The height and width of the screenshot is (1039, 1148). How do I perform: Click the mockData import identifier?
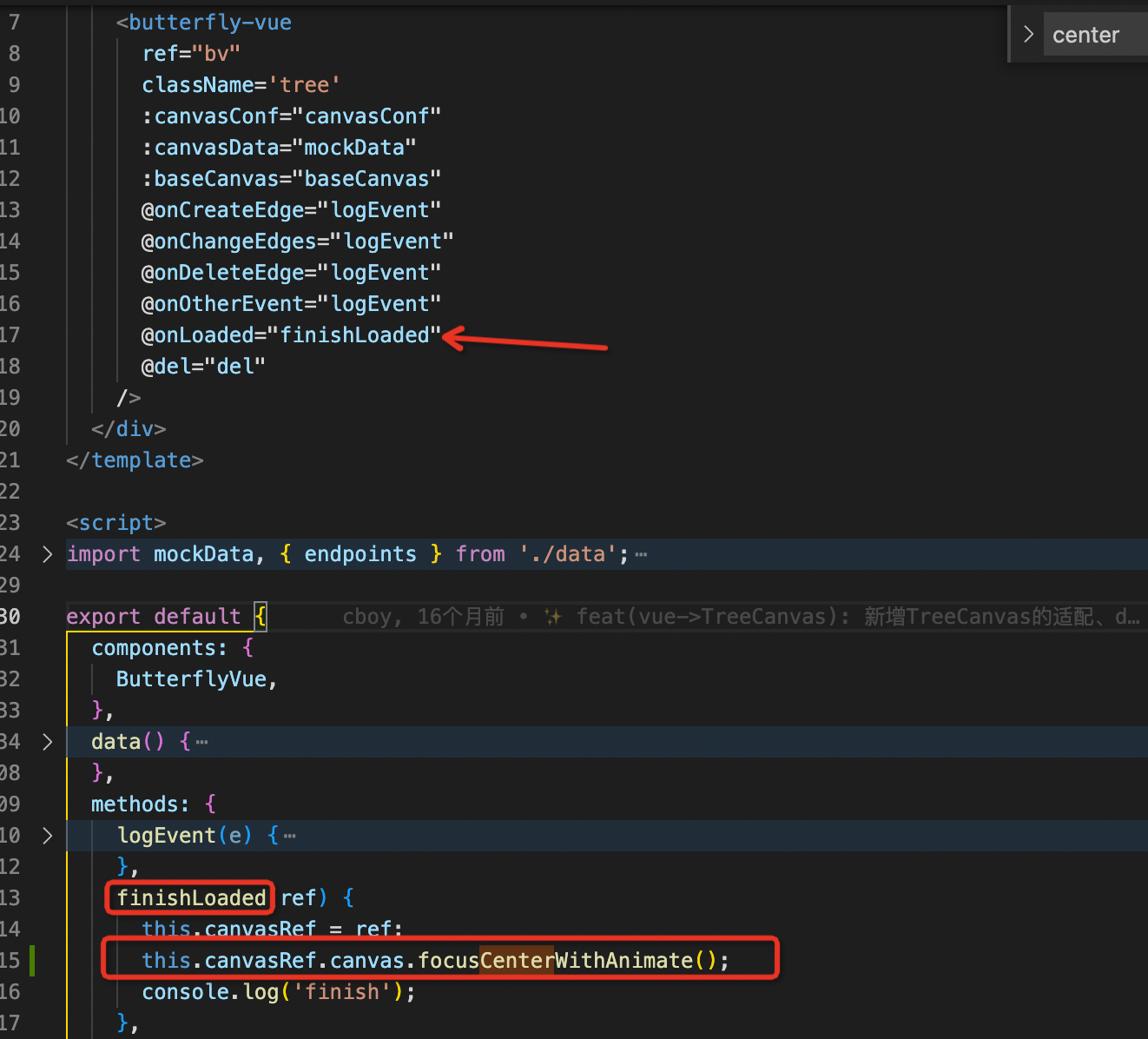204,554
